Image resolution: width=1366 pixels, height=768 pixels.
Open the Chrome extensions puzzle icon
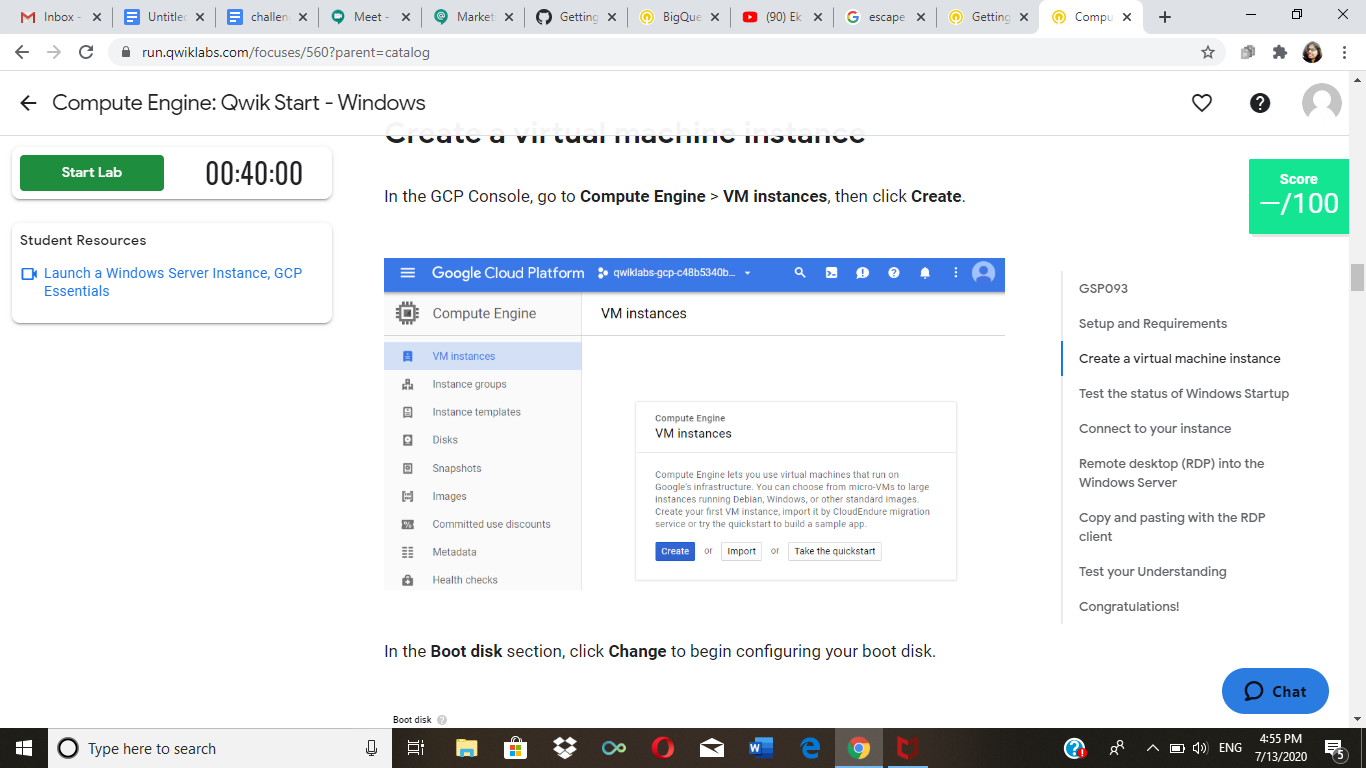tap(1280, 52)
